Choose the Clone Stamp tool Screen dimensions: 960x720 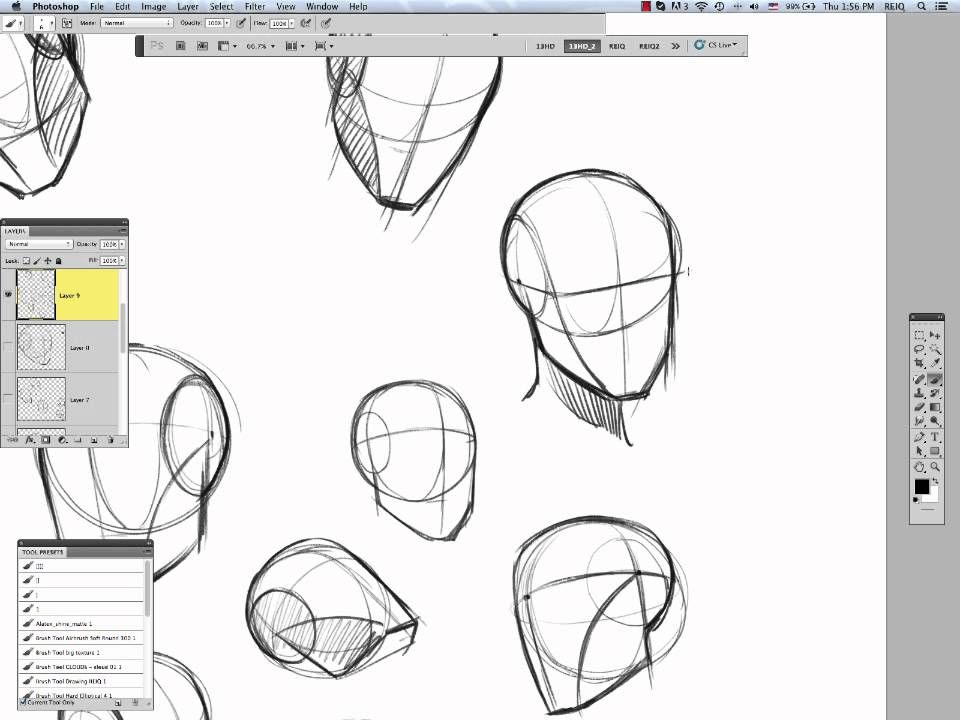tap(918, 392)
